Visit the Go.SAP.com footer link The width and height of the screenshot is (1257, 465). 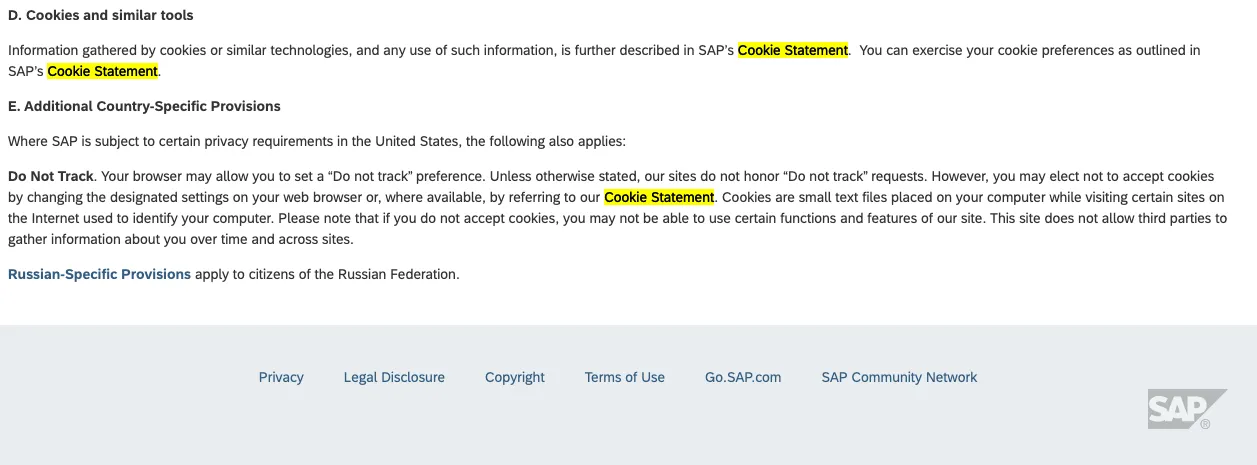743,377
